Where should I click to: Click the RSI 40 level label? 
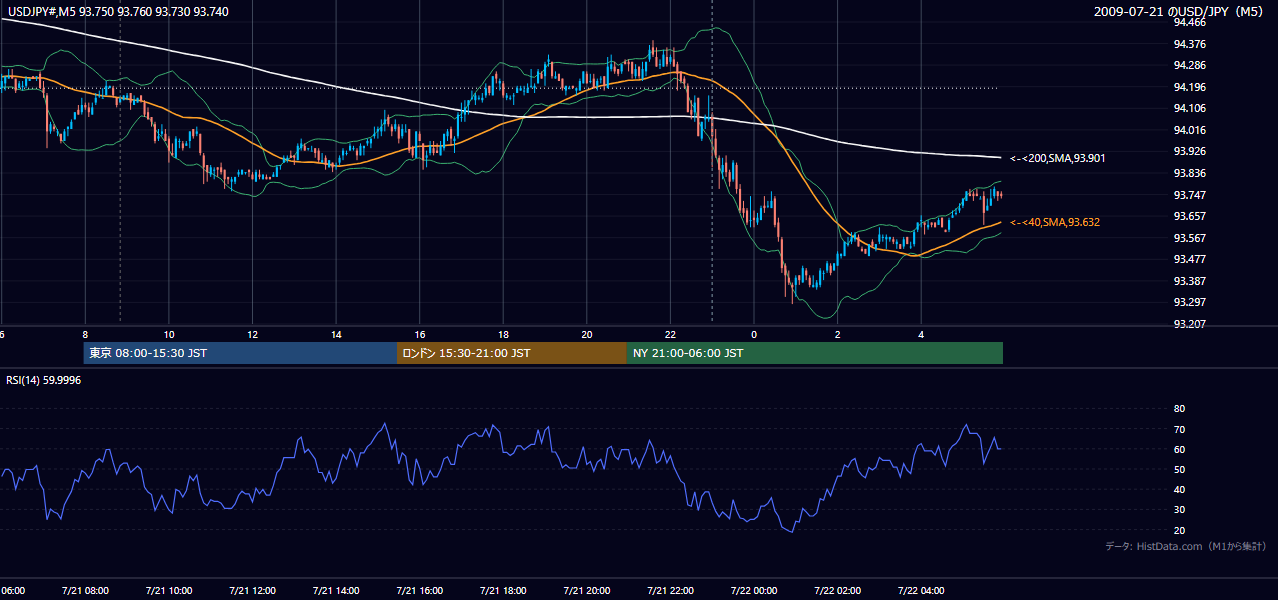[1179, 490]
